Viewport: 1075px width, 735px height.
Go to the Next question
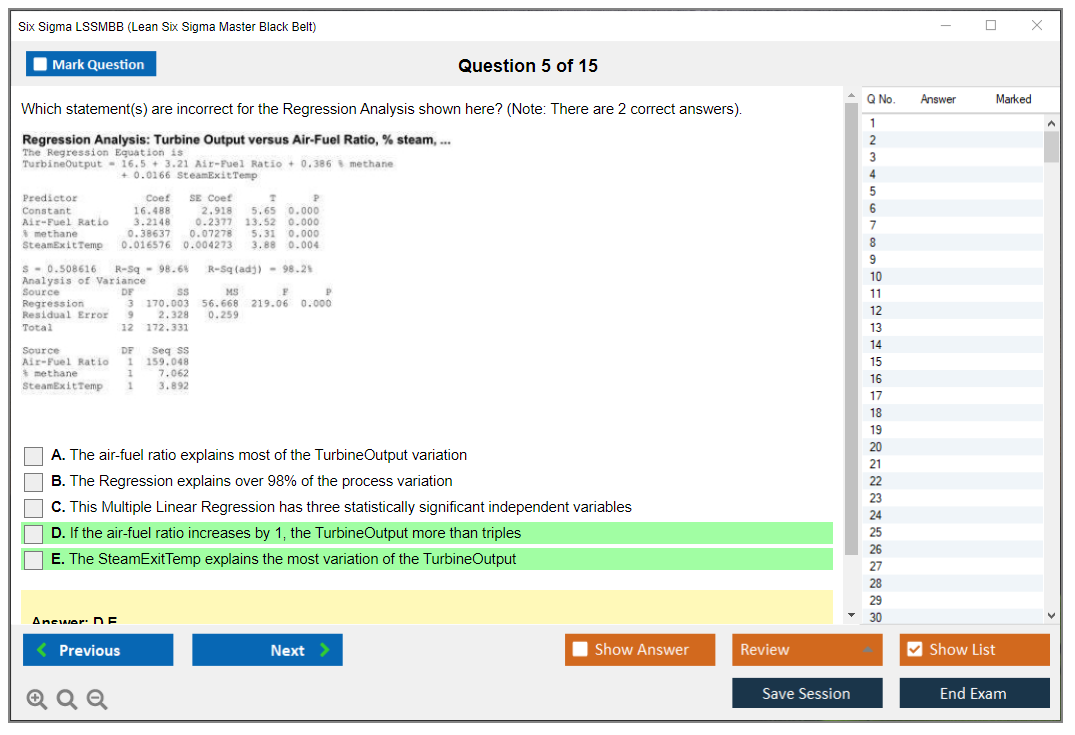click(267, 650)
